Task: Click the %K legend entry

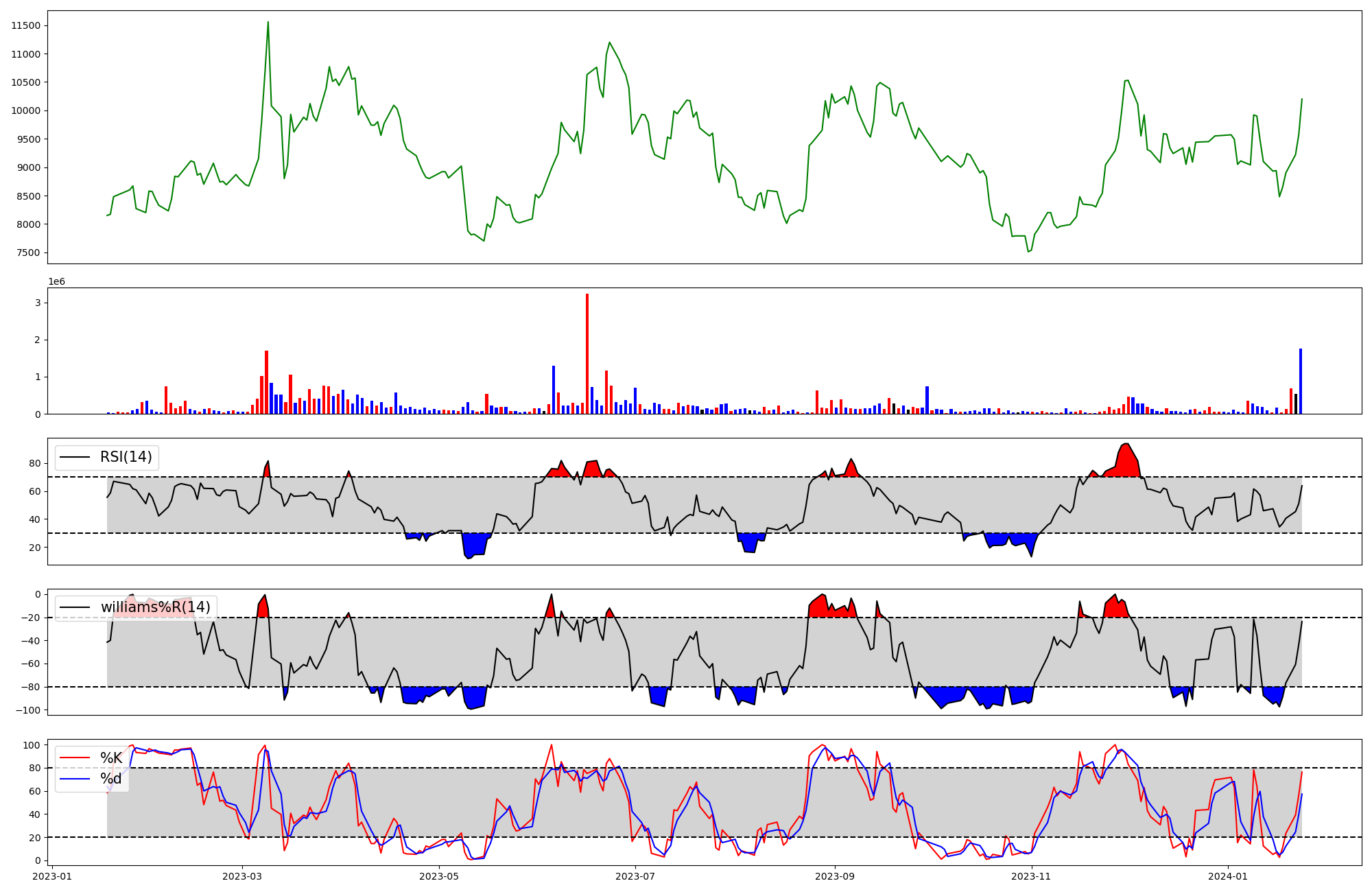Action: (x=111, y=758)
